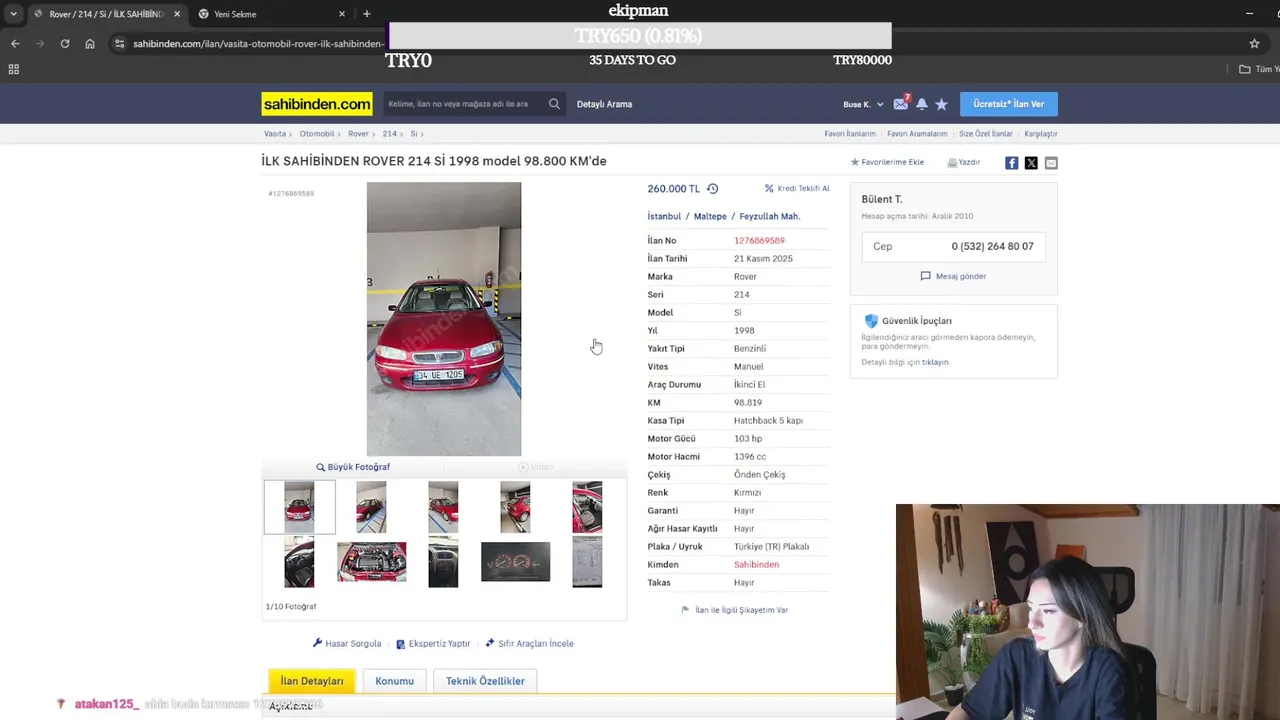The height and width of the screenshot is (720, 1280).
Task: Click Otomobil breadcrumb
Action: [x=317, y=134]
